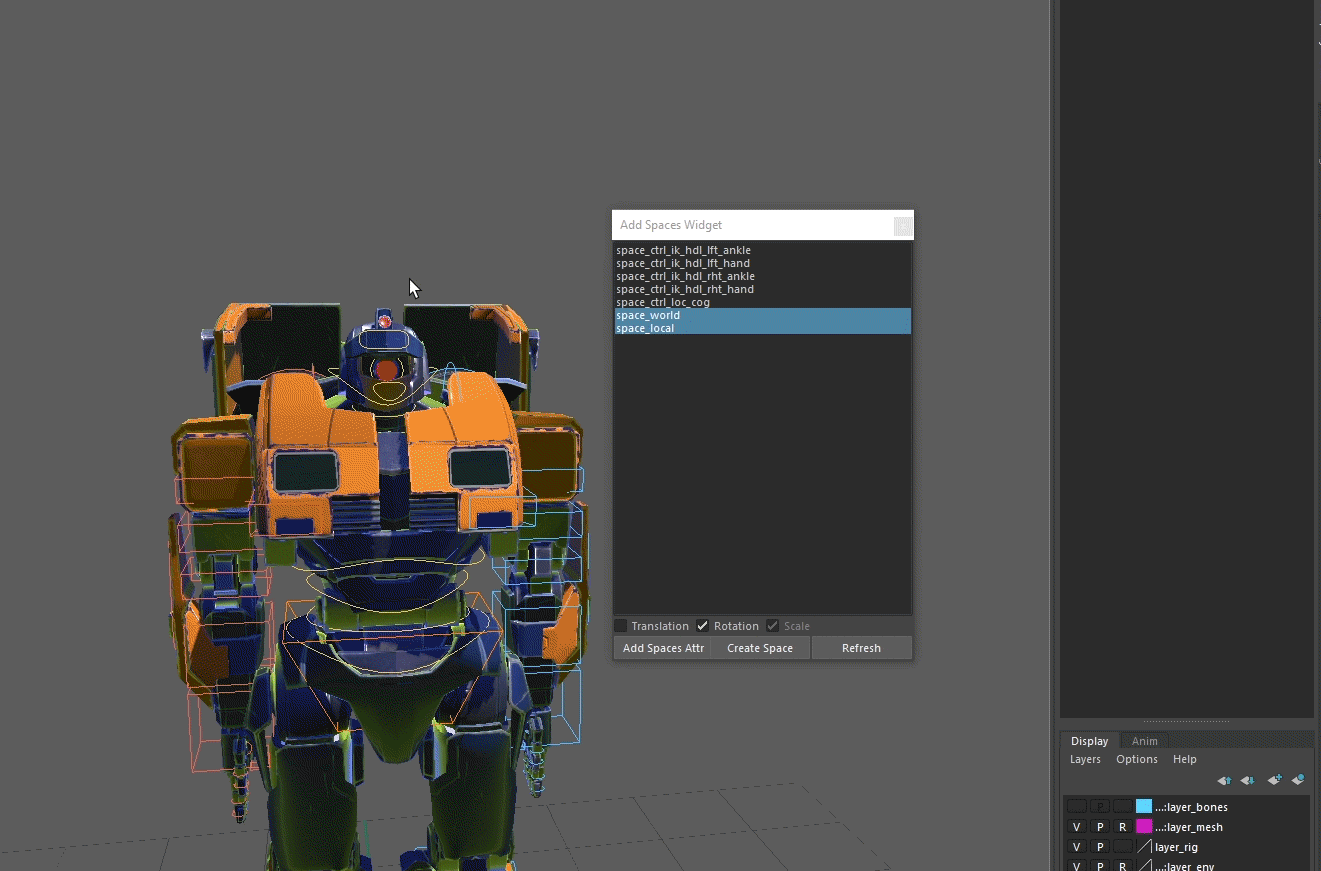
Task: Select space_ctrl_loc_cog in the list
Action: pyautogui.click(x=663, y=302)
